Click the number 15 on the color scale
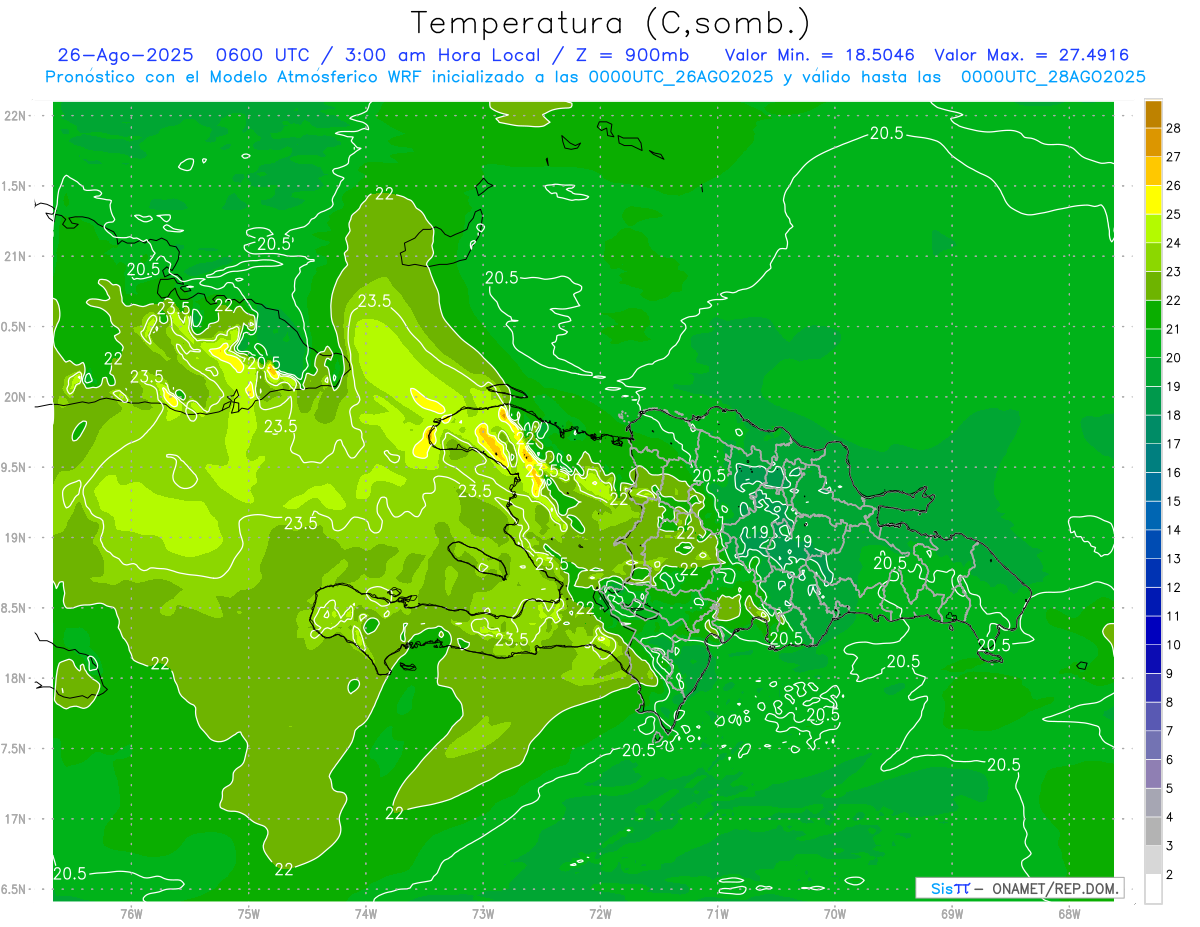This screenshot has width=1200, height=927. coord(1174,501)
